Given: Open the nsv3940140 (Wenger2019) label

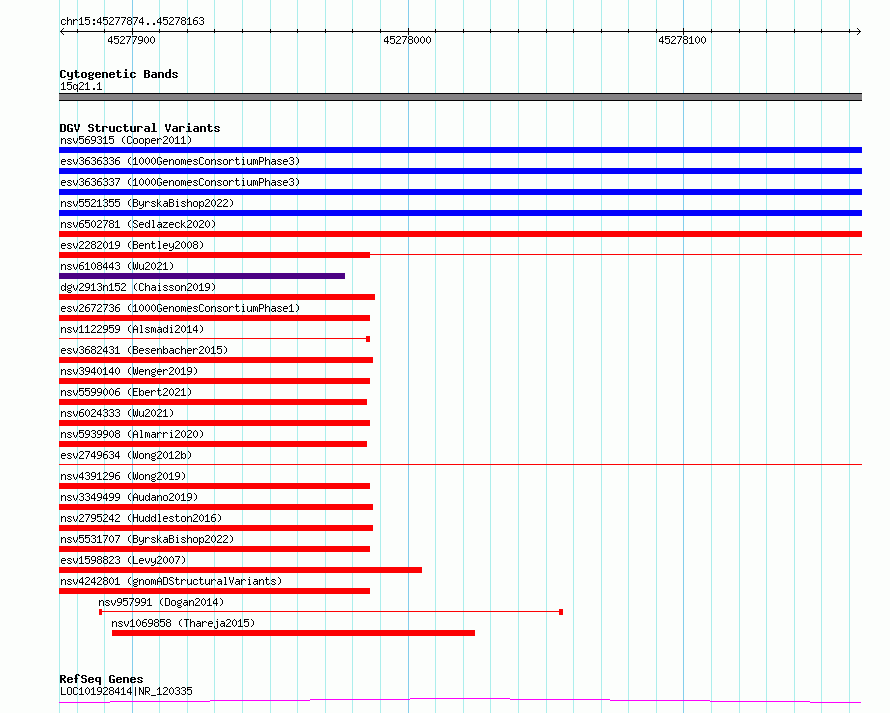Looking at the screenshot, I should tap(129, 371).
